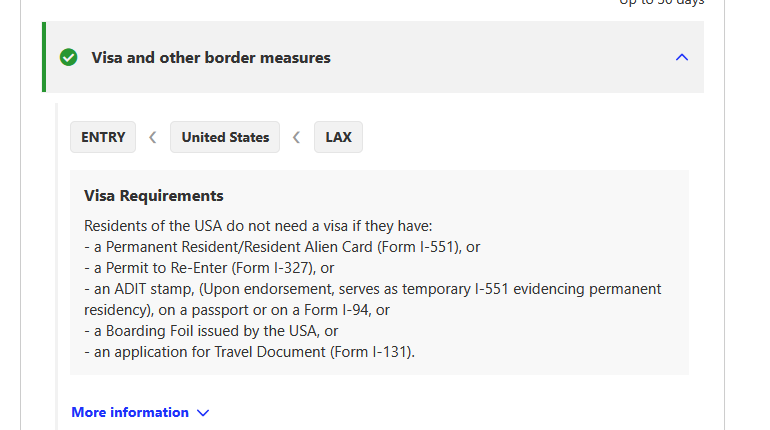This screenshot has width=770, height=430.
Task: Click the 'Residents of the USA' sentence
Action: point(258,226)
